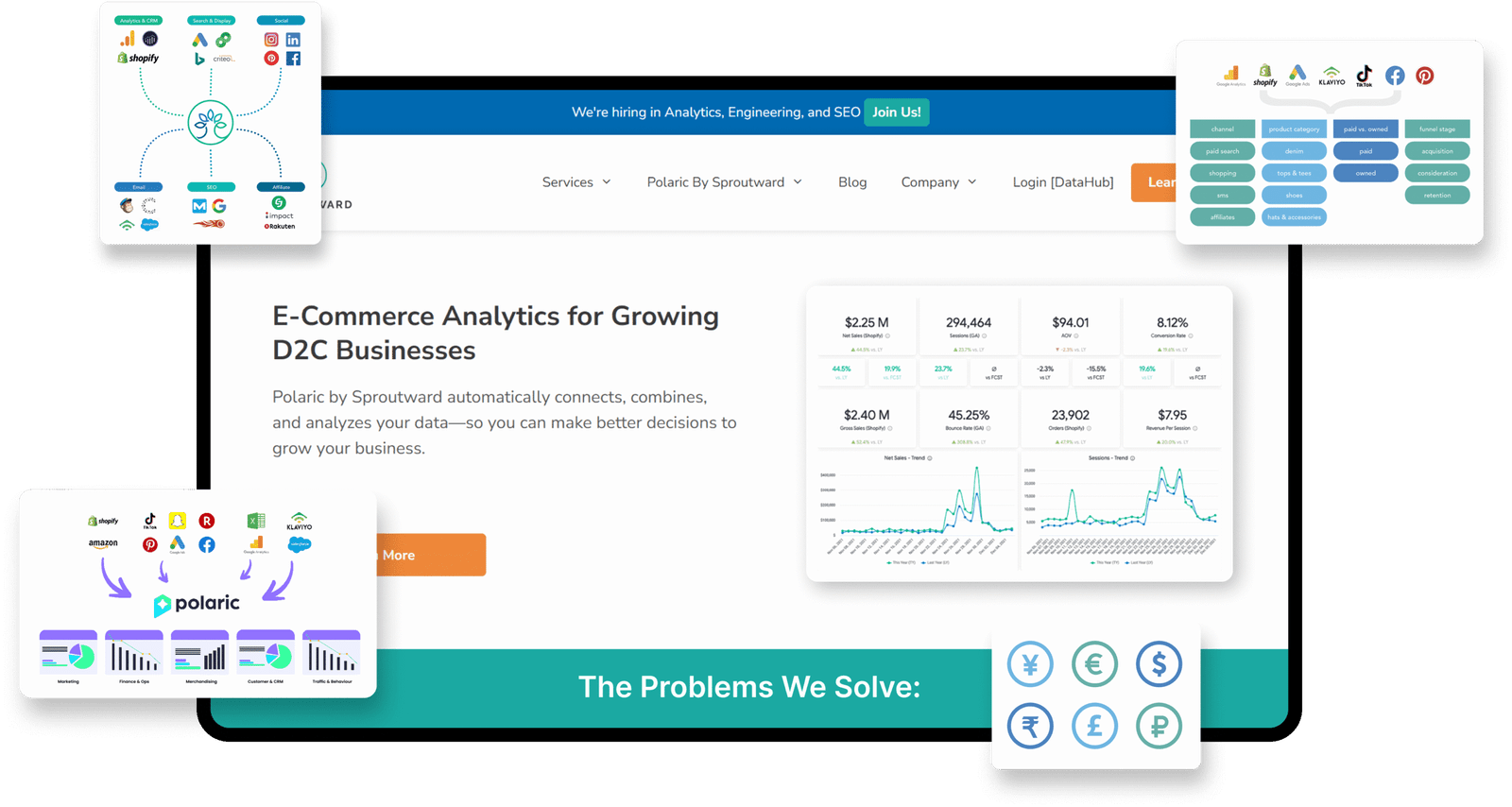1512x807 pixels.
Task: Click the Instagram icon under Social
Action: pos(271,40)
